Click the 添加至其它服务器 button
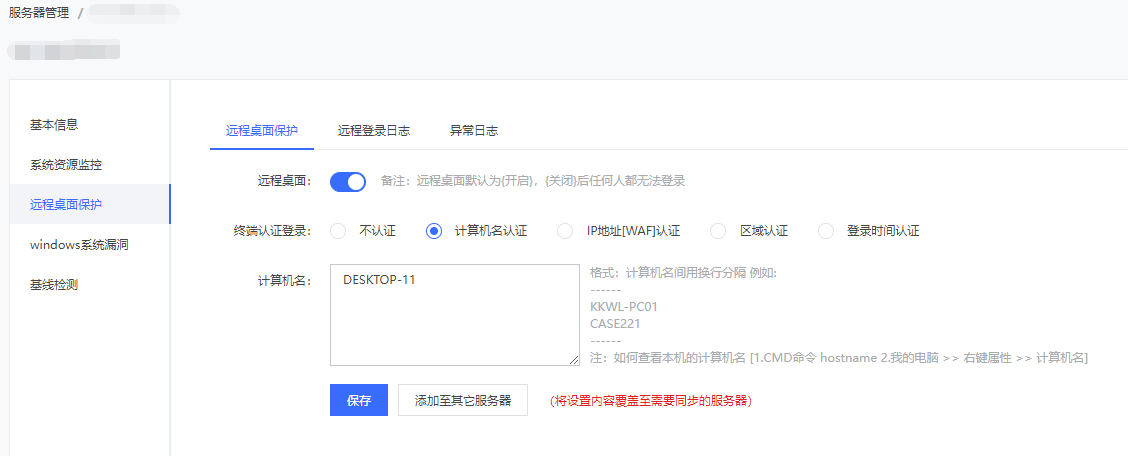The width and height of the screenshot is (1128, 456). [462, 400]
